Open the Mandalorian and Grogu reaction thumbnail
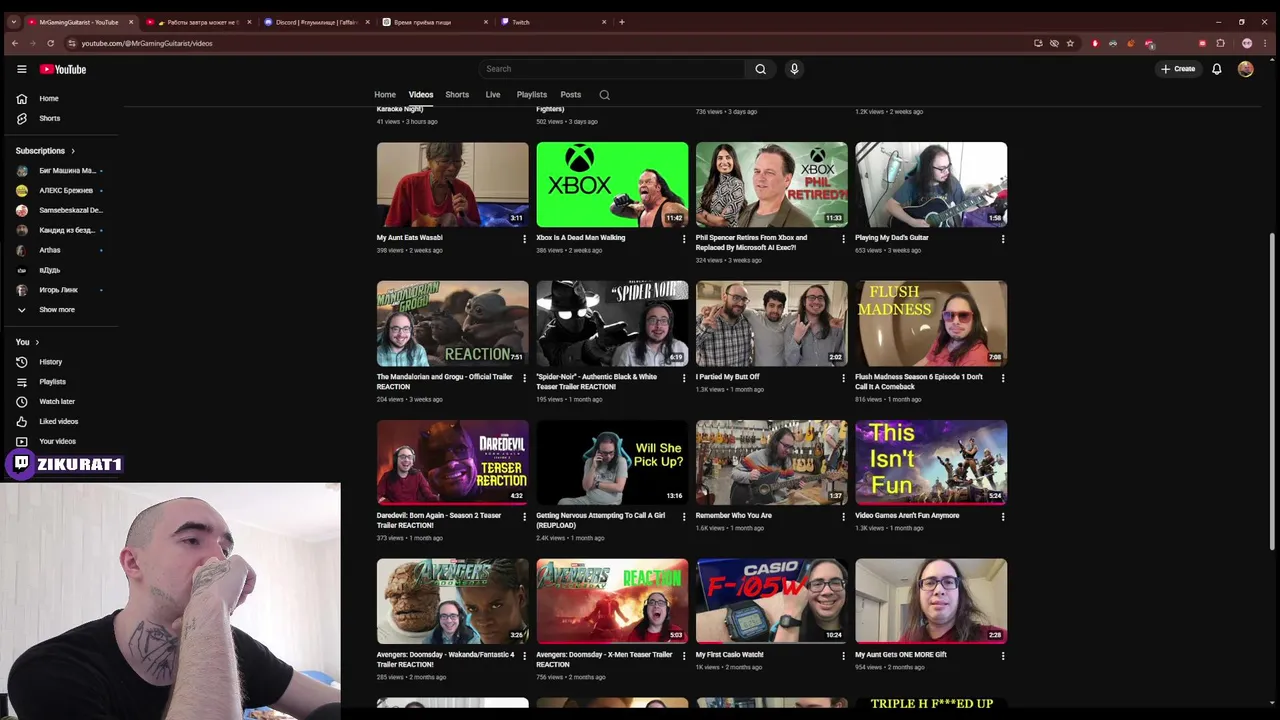This screenshot has width=1280, height=720. [452, 323]
